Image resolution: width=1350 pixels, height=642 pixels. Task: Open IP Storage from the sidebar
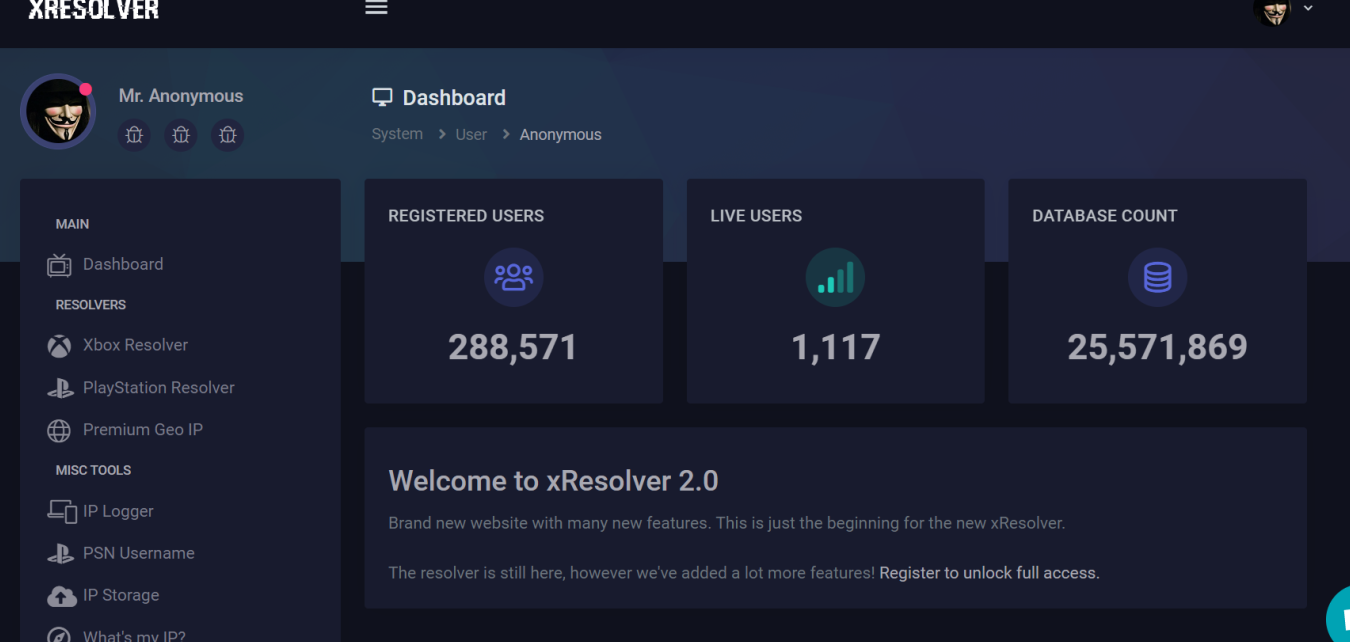click(x=120, y=595)
